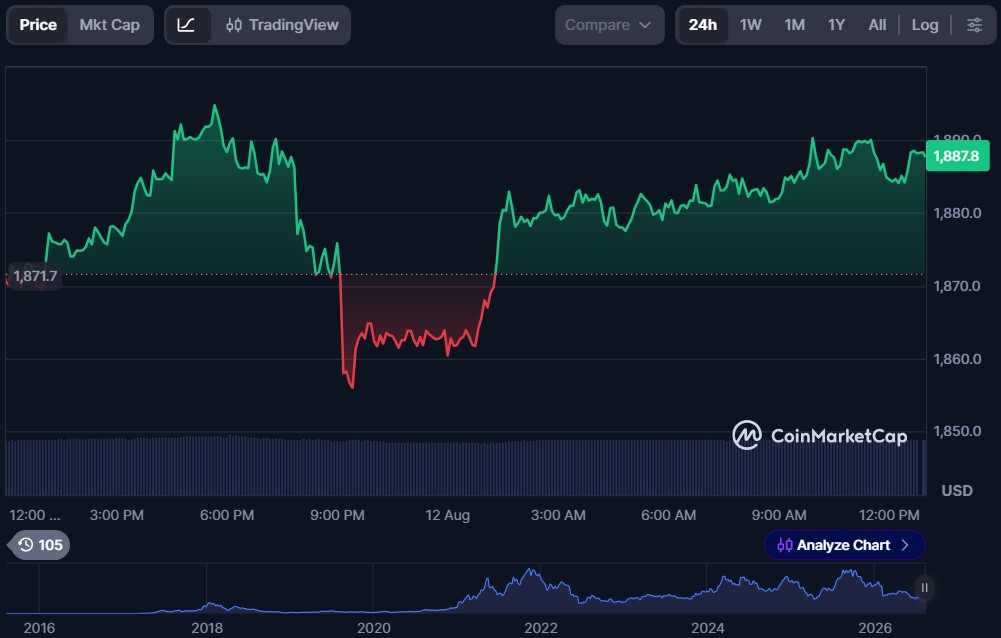Viewport: 1001px width, 638px height.
Task: Click the pause handle on range navigator
Action: point(924,588)
